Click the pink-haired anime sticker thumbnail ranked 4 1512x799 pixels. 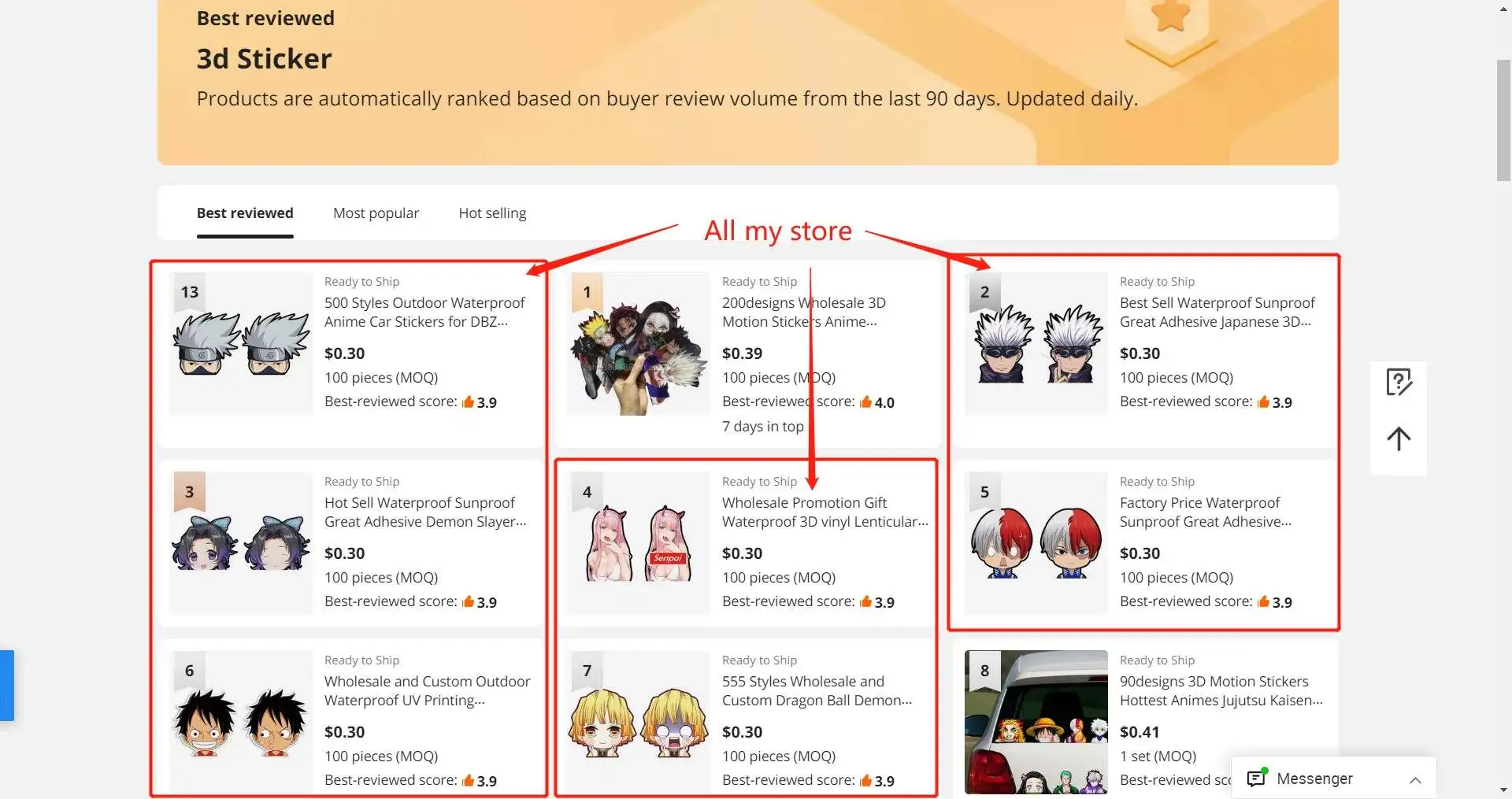(639, 543)
